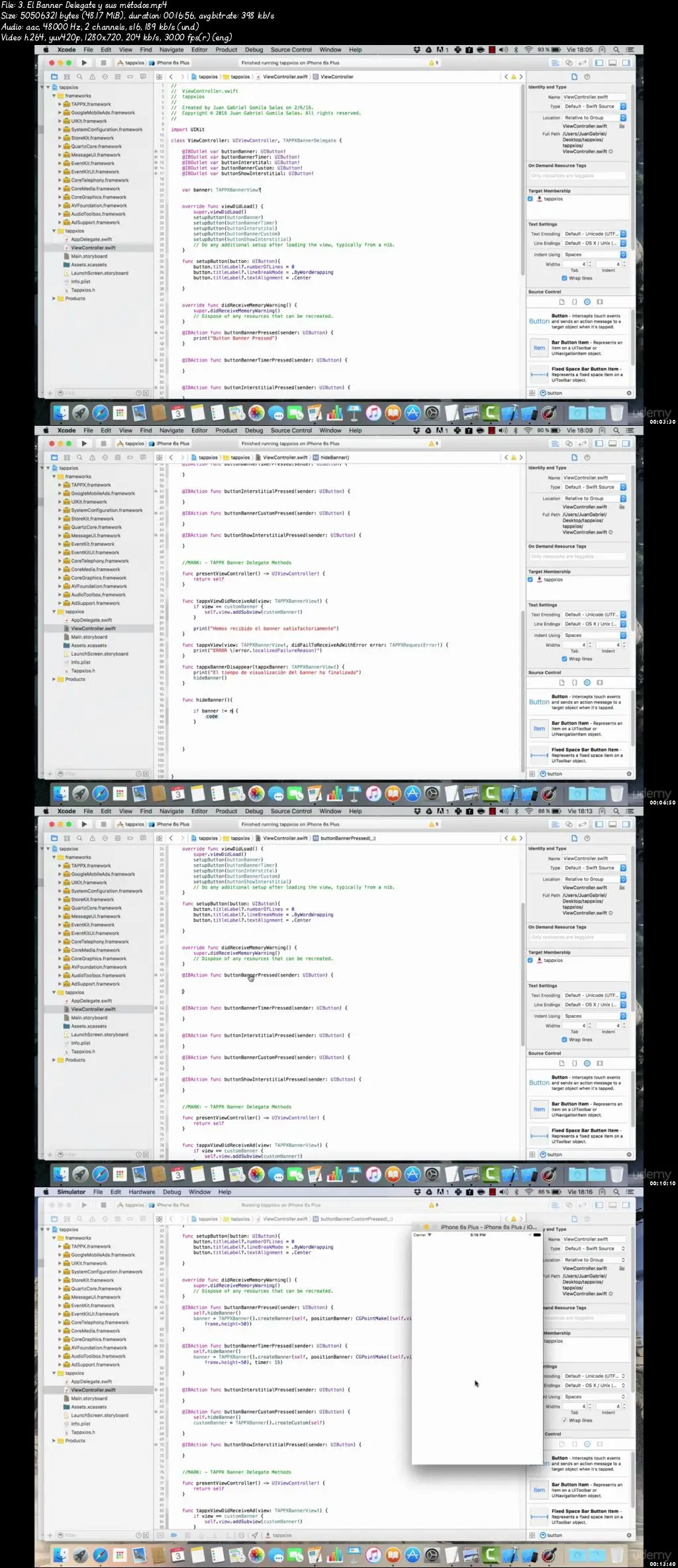The height and width of the screenshot is (1568, 678).
Task: Select Media library tab in the 00:13:40 frame
Action: (x=600, y=1444)
